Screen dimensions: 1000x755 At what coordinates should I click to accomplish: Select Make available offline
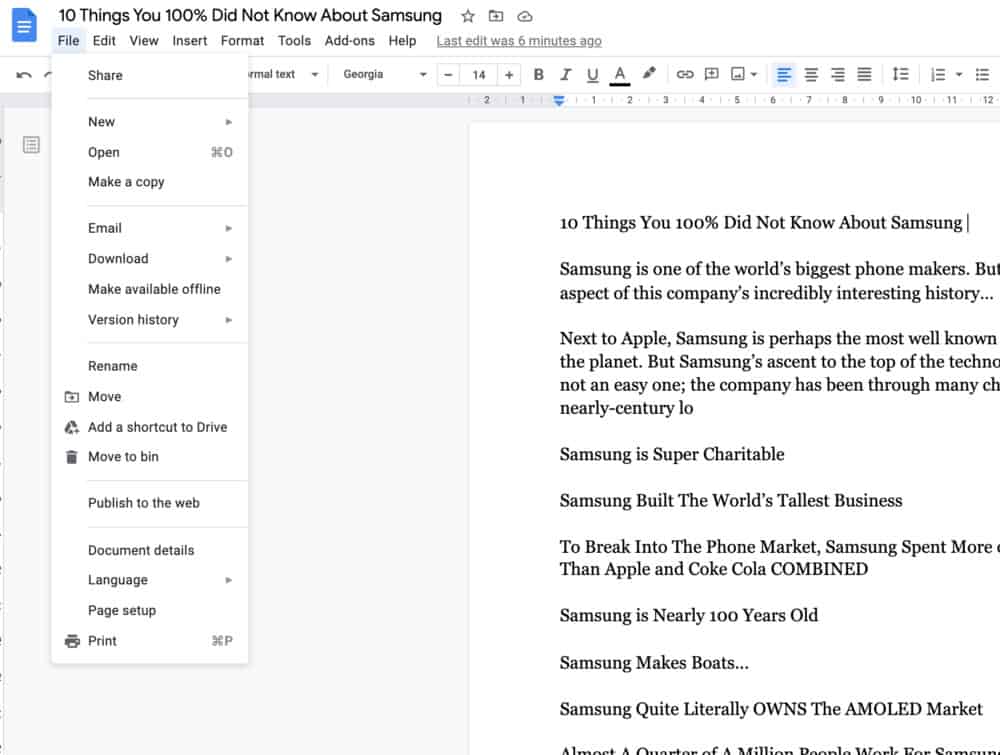[150, 290]
